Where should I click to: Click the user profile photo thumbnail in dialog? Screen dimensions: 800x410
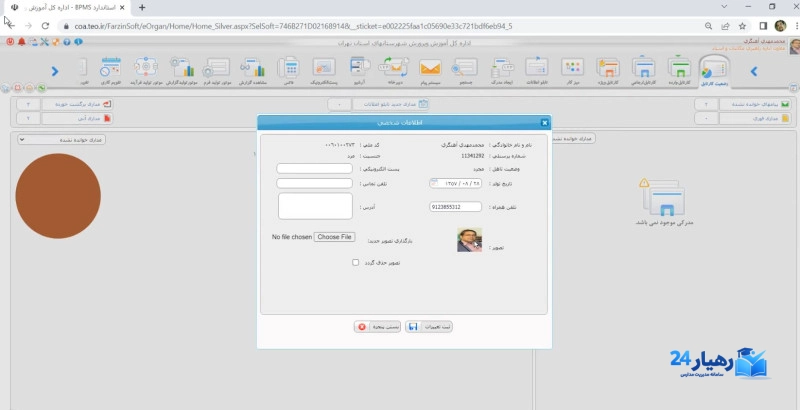click(x=469, y=240)
